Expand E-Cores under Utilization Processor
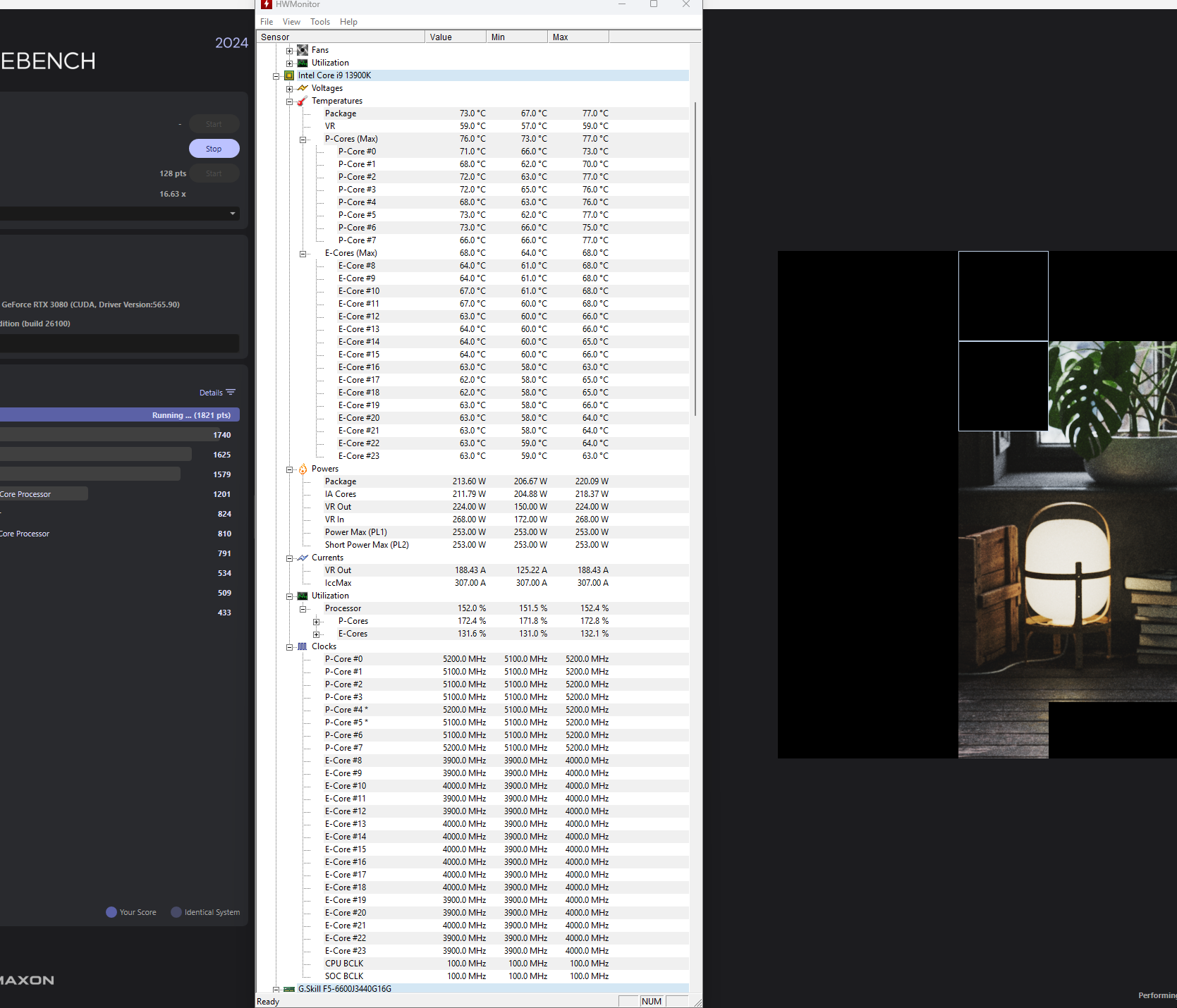Image resolution: width=1177 pixels, height=1008 pixels. [316, 634]
